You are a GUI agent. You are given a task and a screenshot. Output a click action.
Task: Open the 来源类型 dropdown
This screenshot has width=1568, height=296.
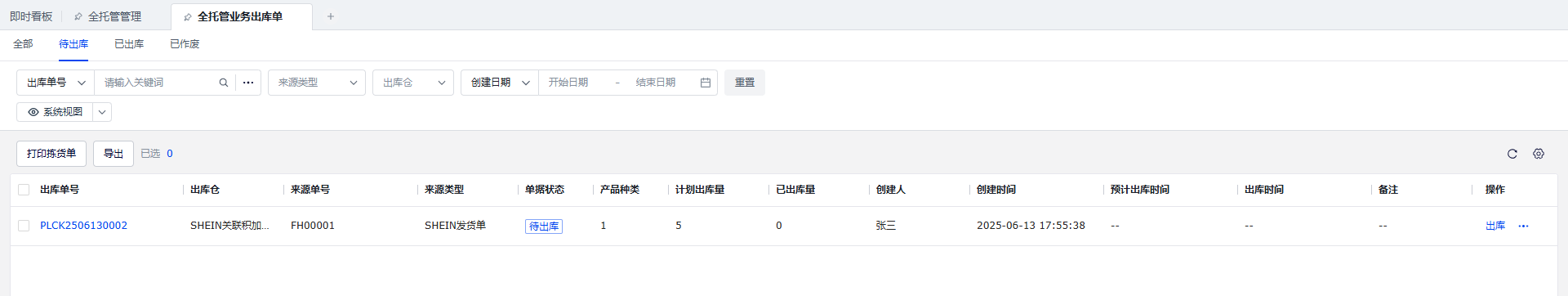317,83
